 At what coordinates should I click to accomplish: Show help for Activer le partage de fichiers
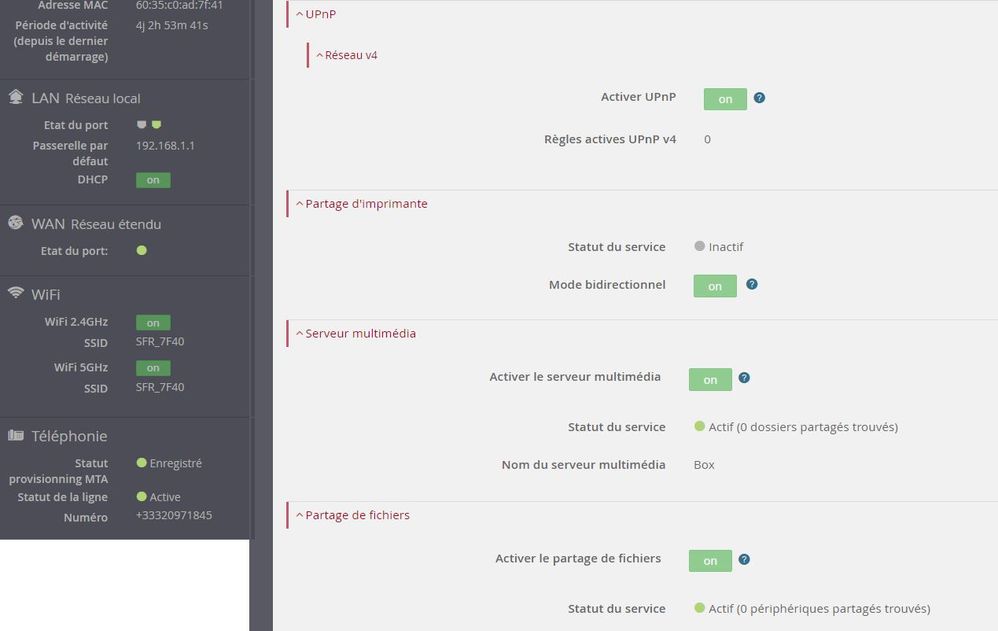[744, 560]
